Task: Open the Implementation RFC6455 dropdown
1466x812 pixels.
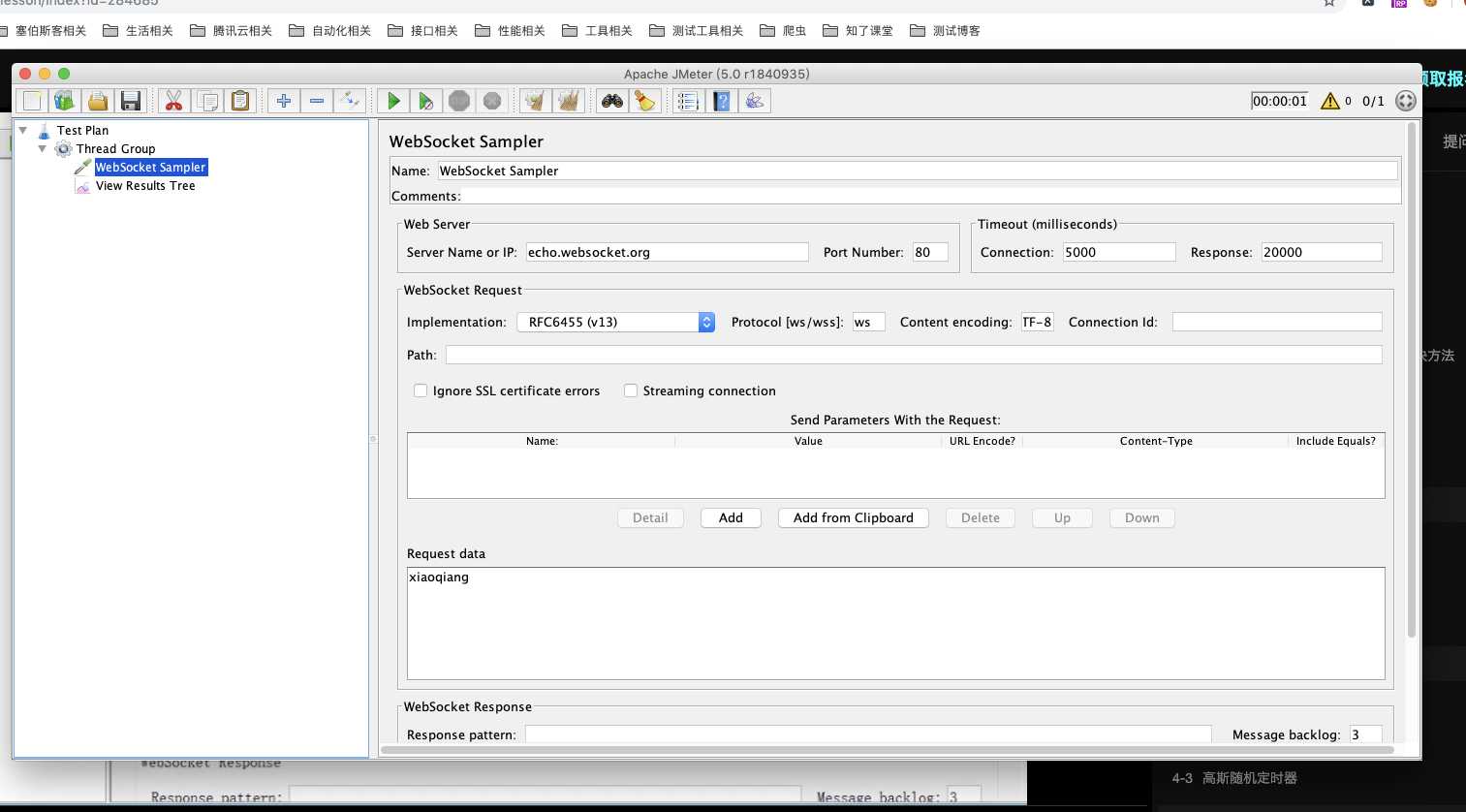Action: [616, 322]
